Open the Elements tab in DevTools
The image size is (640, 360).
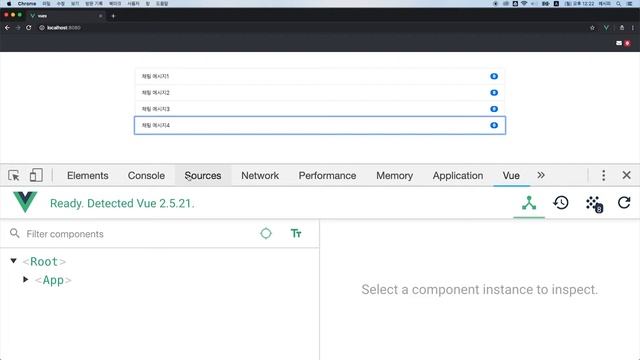pyautogui.click(x=88, y=176)
